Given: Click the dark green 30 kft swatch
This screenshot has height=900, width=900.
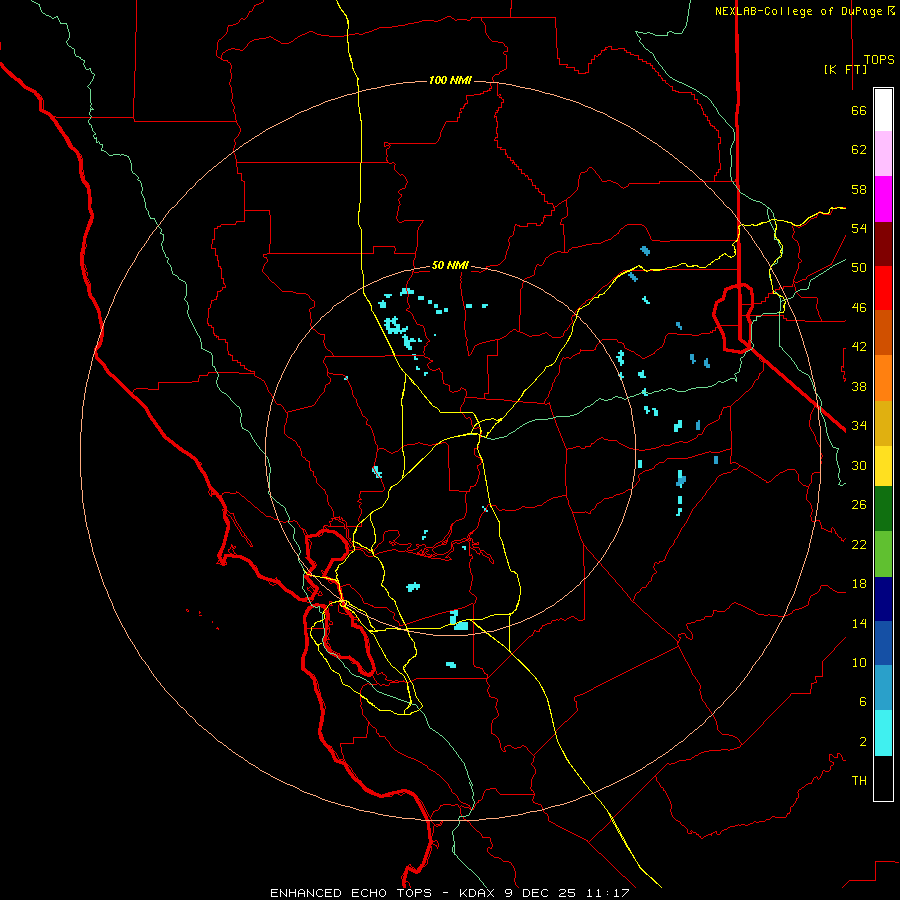Looking at the screenshot, I should [x=883, y=509].
